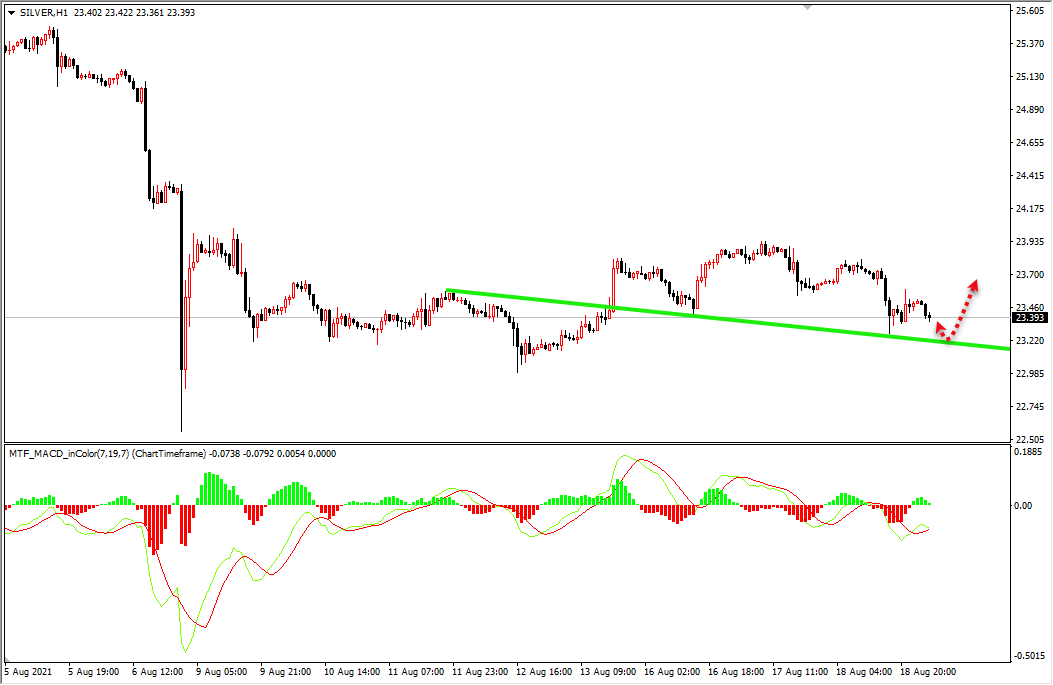Image resolution: width=1053 pixels, height=685 pixels.
Task: Select the green descending trendline
Action: [x=728, y=320]
